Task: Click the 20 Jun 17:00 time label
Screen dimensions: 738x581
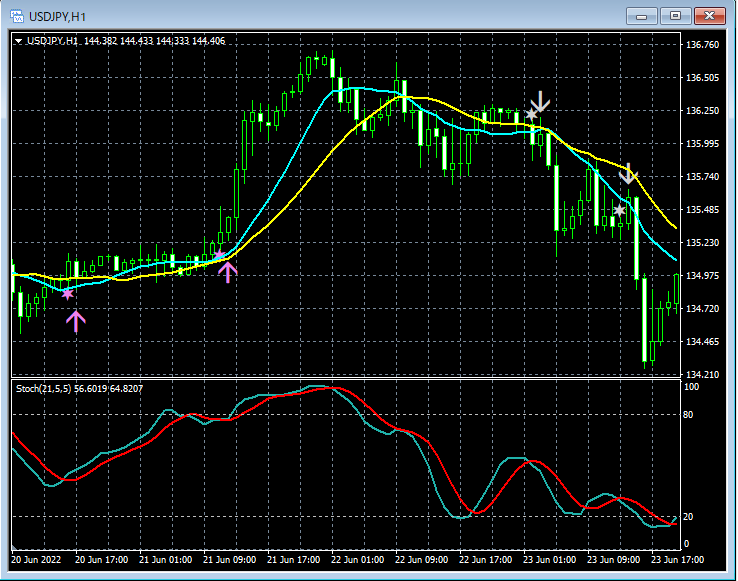Action: (102, 560)
